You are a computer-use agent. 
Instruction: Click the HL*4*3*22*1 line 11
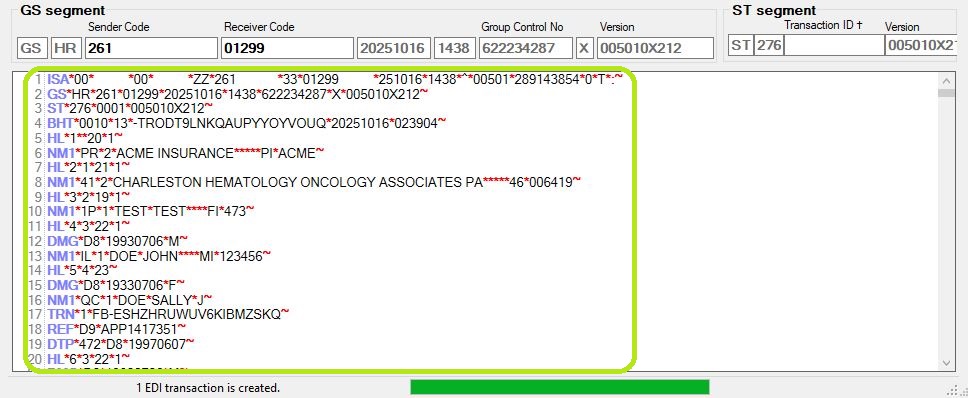(x=88, y=226)
